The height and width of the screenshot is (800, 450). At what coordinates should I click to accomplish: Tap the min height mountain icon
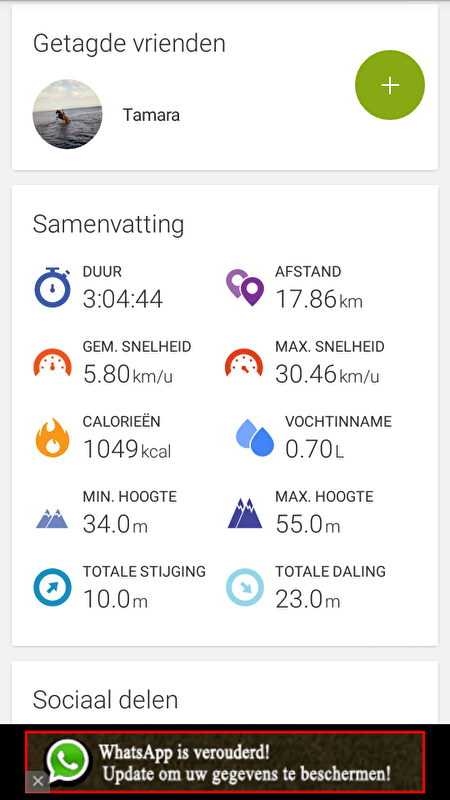(52, 518)
